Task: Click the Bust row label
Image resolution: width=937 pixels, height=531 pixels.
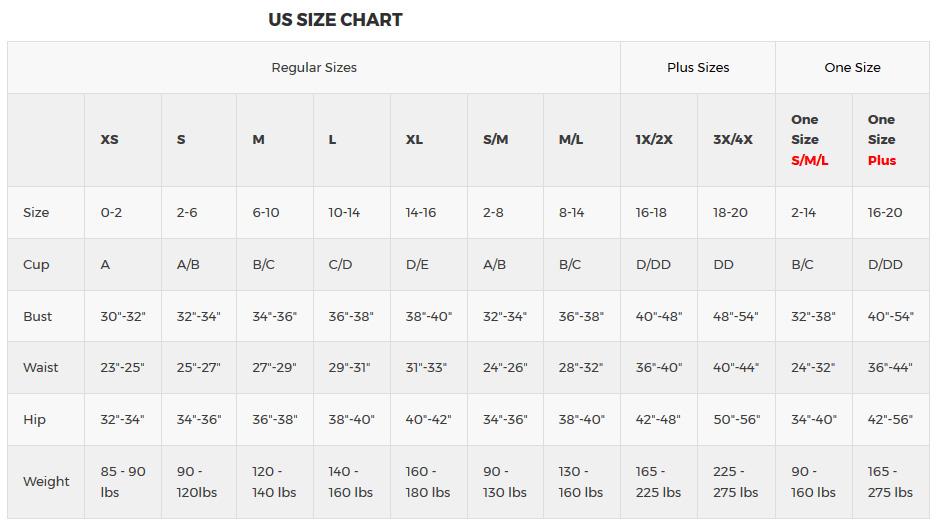Action: 38,317
